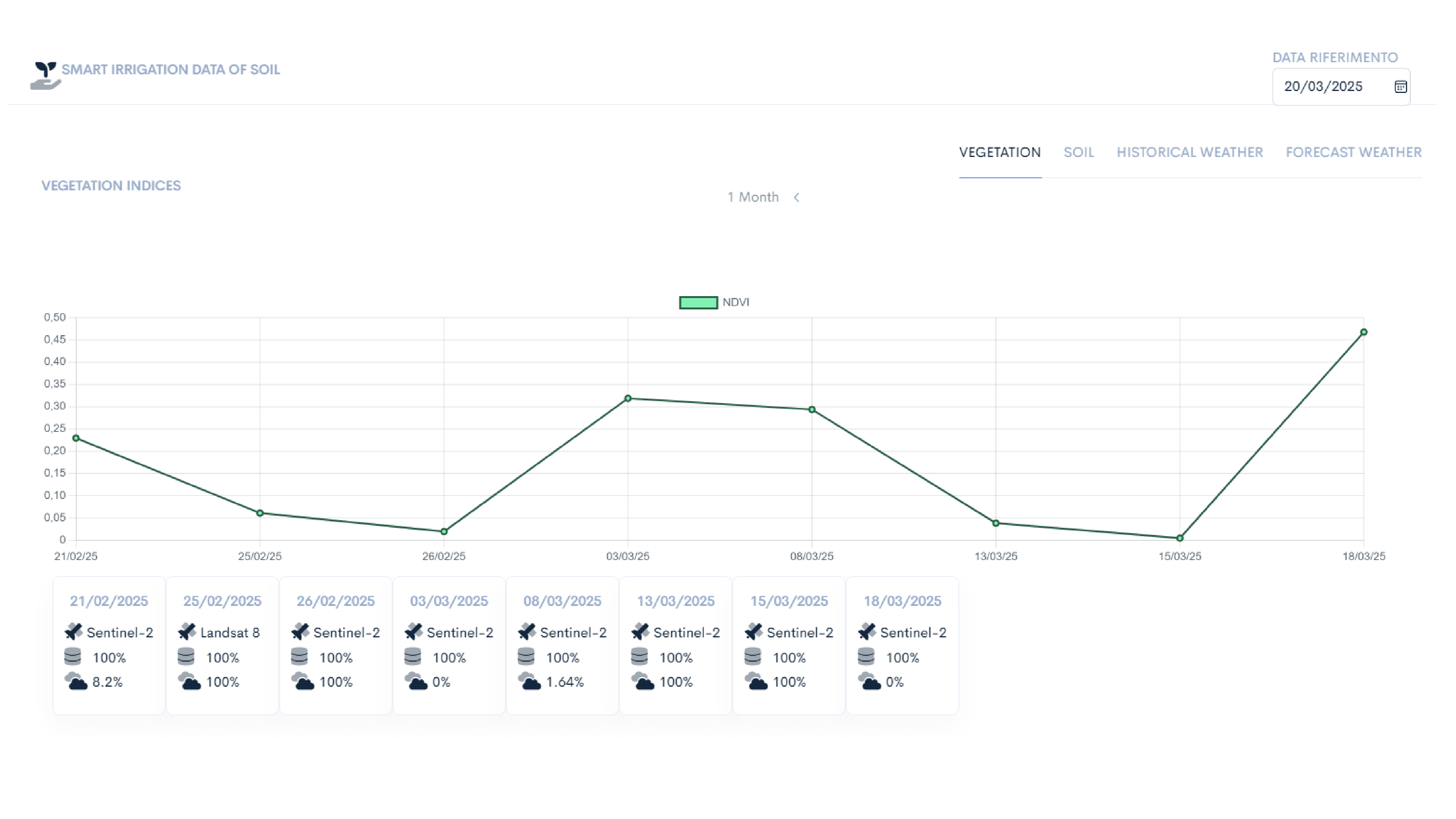Screen dimensions: 1456x819
Task: Click the 18/03/25 data point on chart
Action: [1363, 333]
